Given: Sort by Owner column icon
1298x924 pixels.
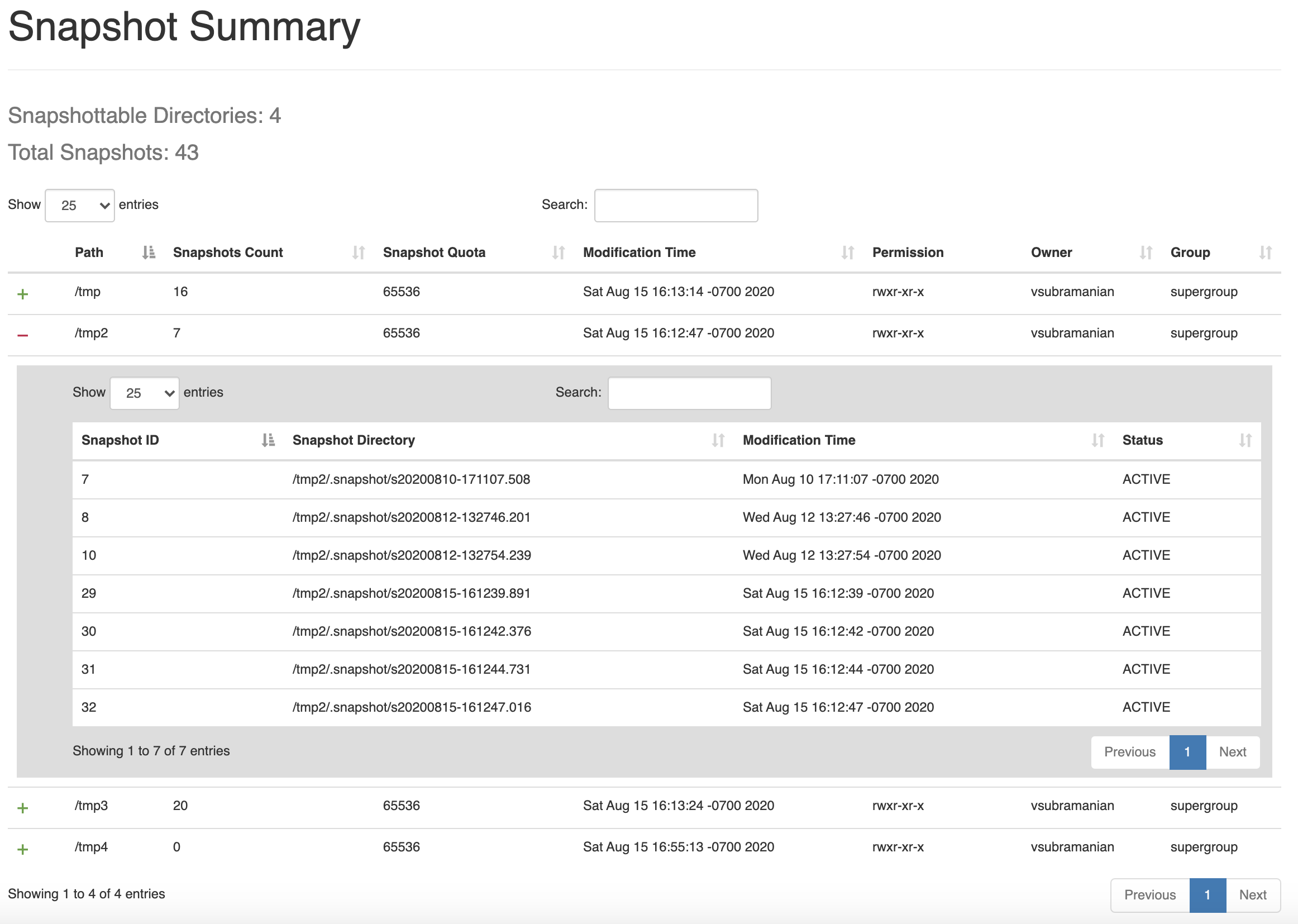Looking at the screenshot, I should tap(1145, 253).
